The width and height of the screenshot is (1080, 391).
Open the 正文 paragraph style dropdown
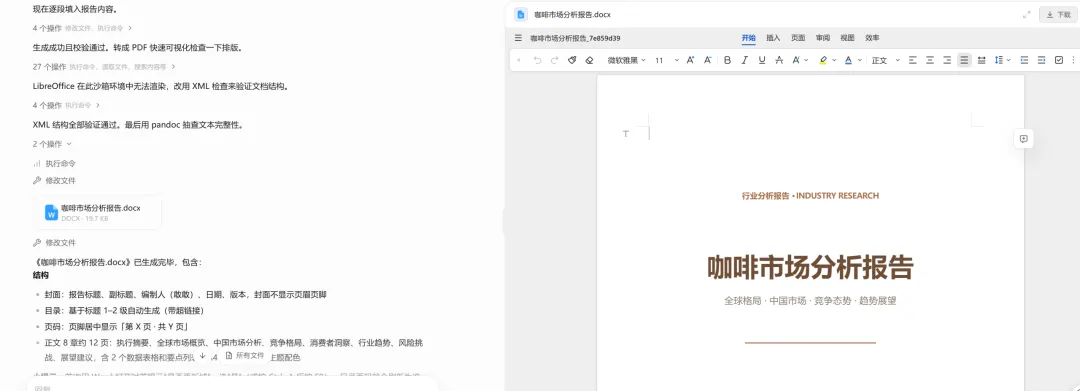click(886, 61)
